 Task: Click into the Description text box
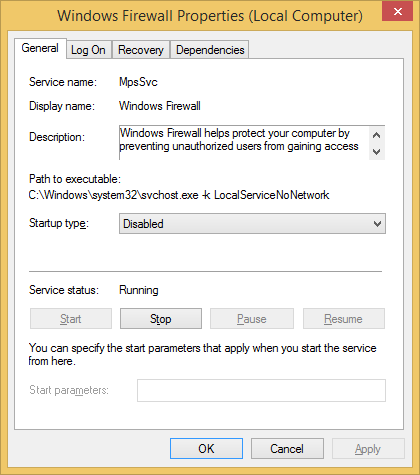pos(244,143)
